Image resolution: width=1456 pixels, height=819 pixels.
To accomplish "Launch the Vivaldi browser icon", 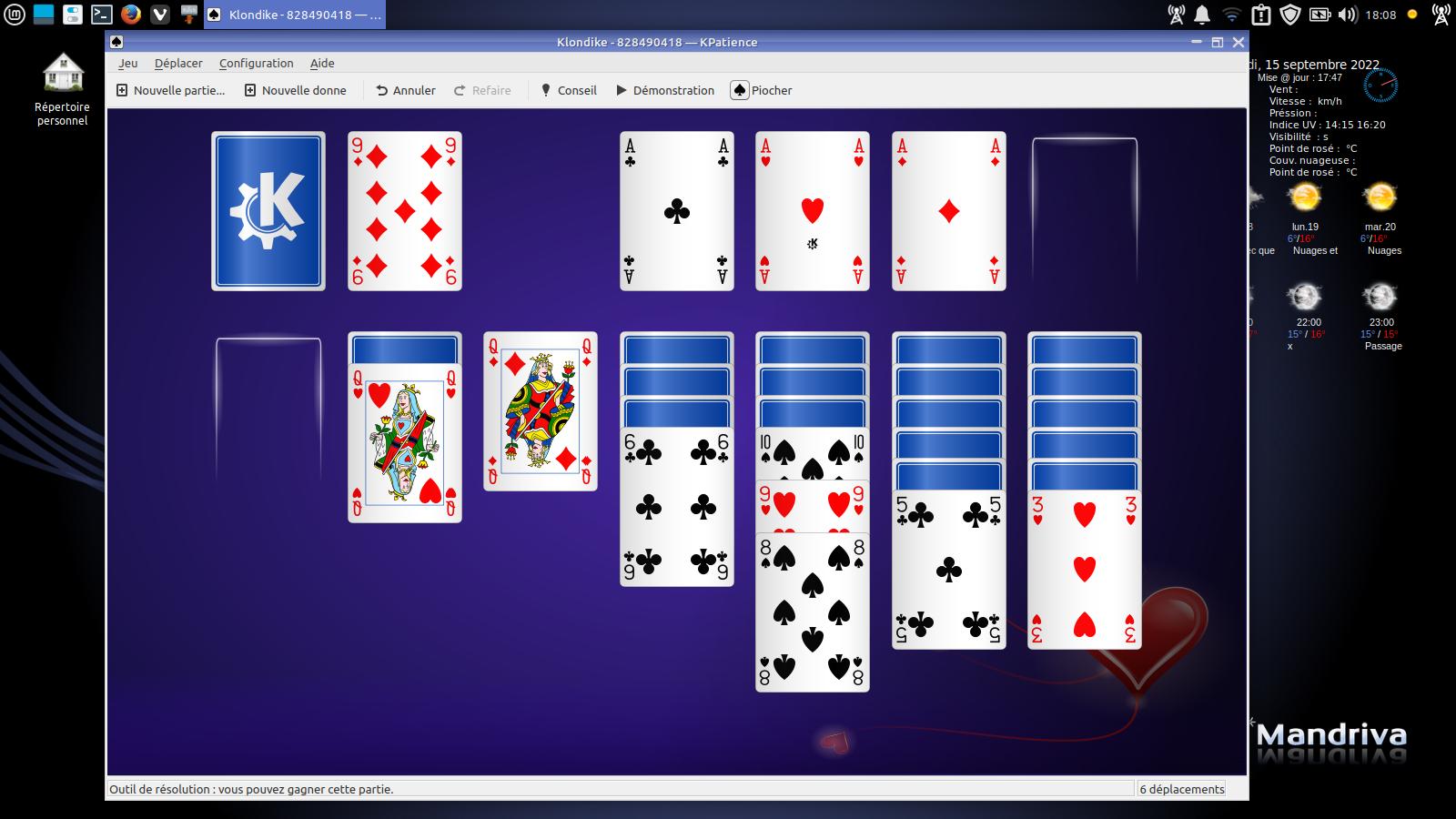I will tap(159, 14).
